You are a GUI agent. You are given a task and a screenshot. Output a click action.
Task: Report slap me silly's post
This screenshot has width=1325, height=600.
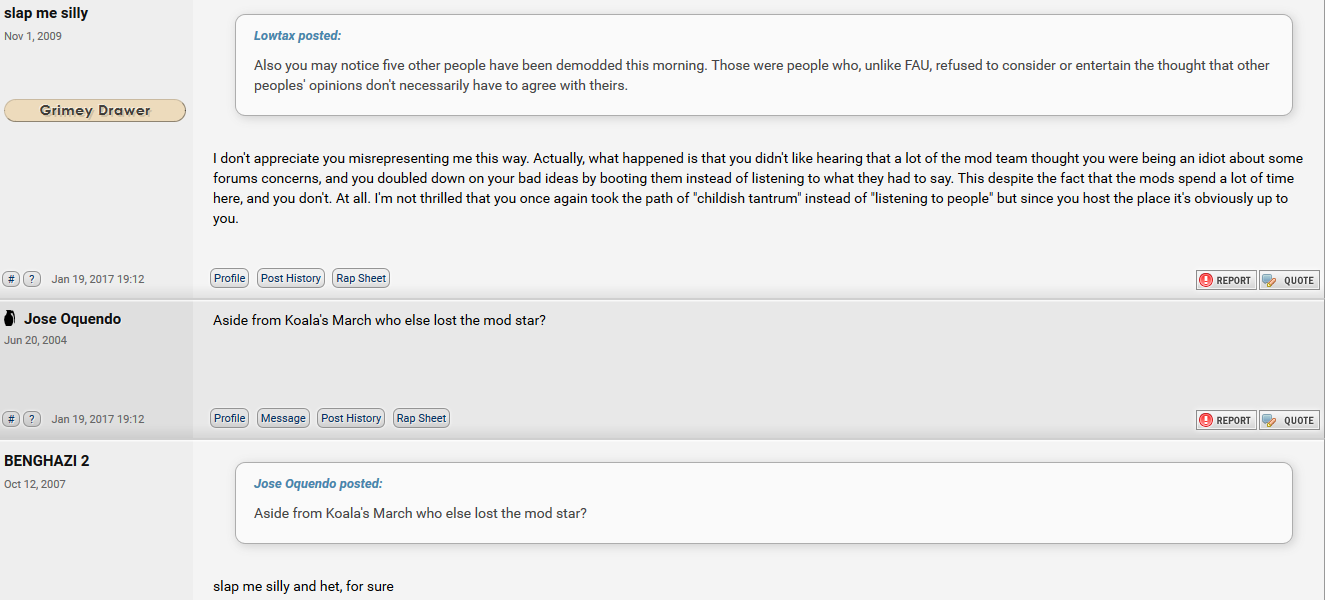(1226, 280)
